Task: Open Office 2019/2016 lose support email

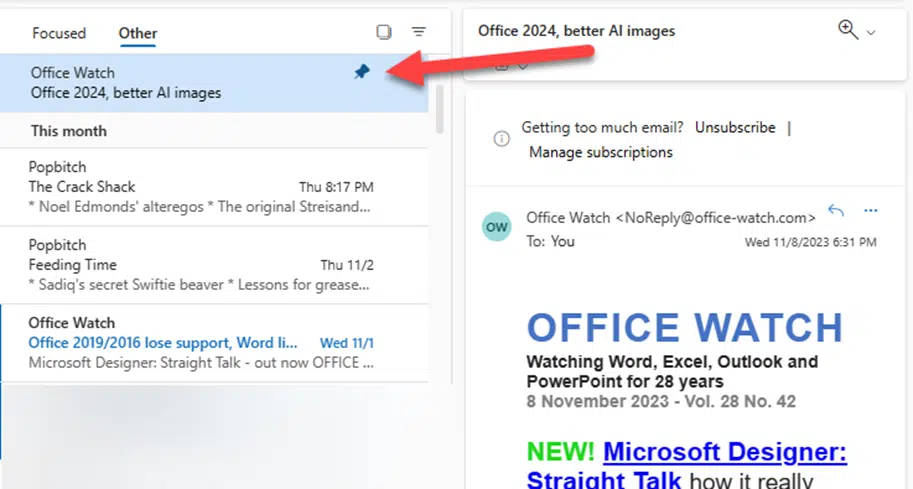Action: pyautogui.click(x=214, y=343)
